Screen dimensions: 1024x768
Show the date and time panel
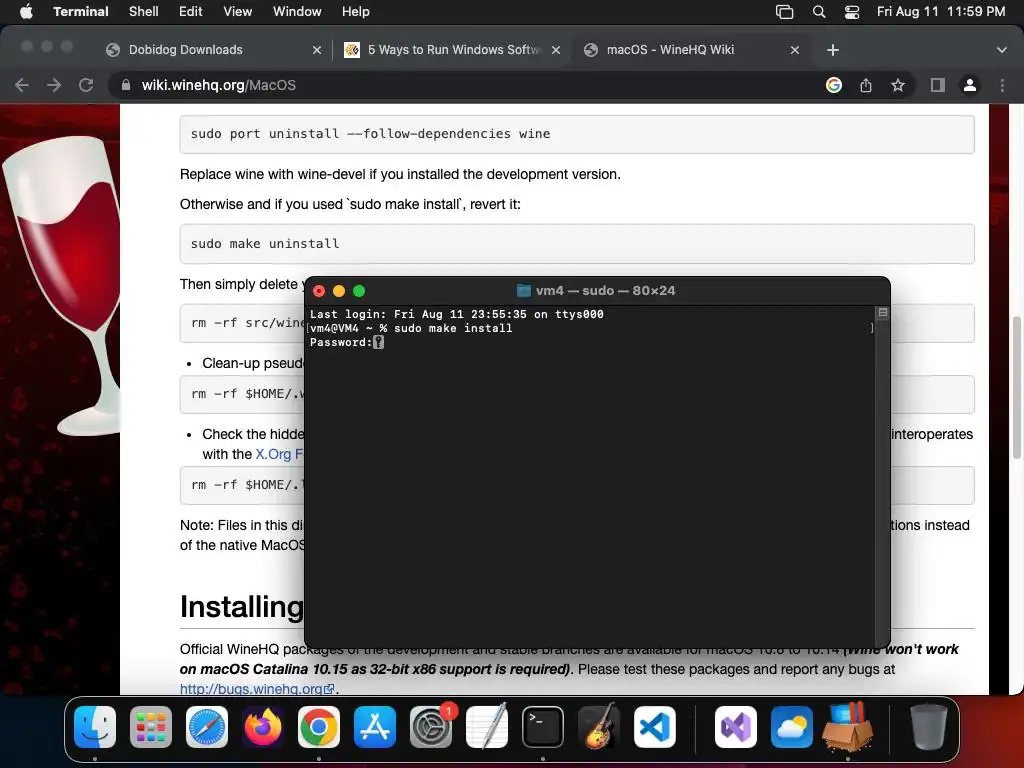click(x=940, y=12)
